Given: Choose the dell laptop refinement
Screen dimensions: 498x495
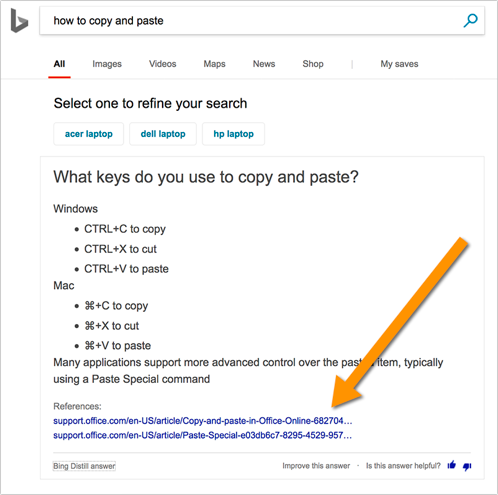Looking at the screenshot, I should pyautogui.click(x=163, y=134).
